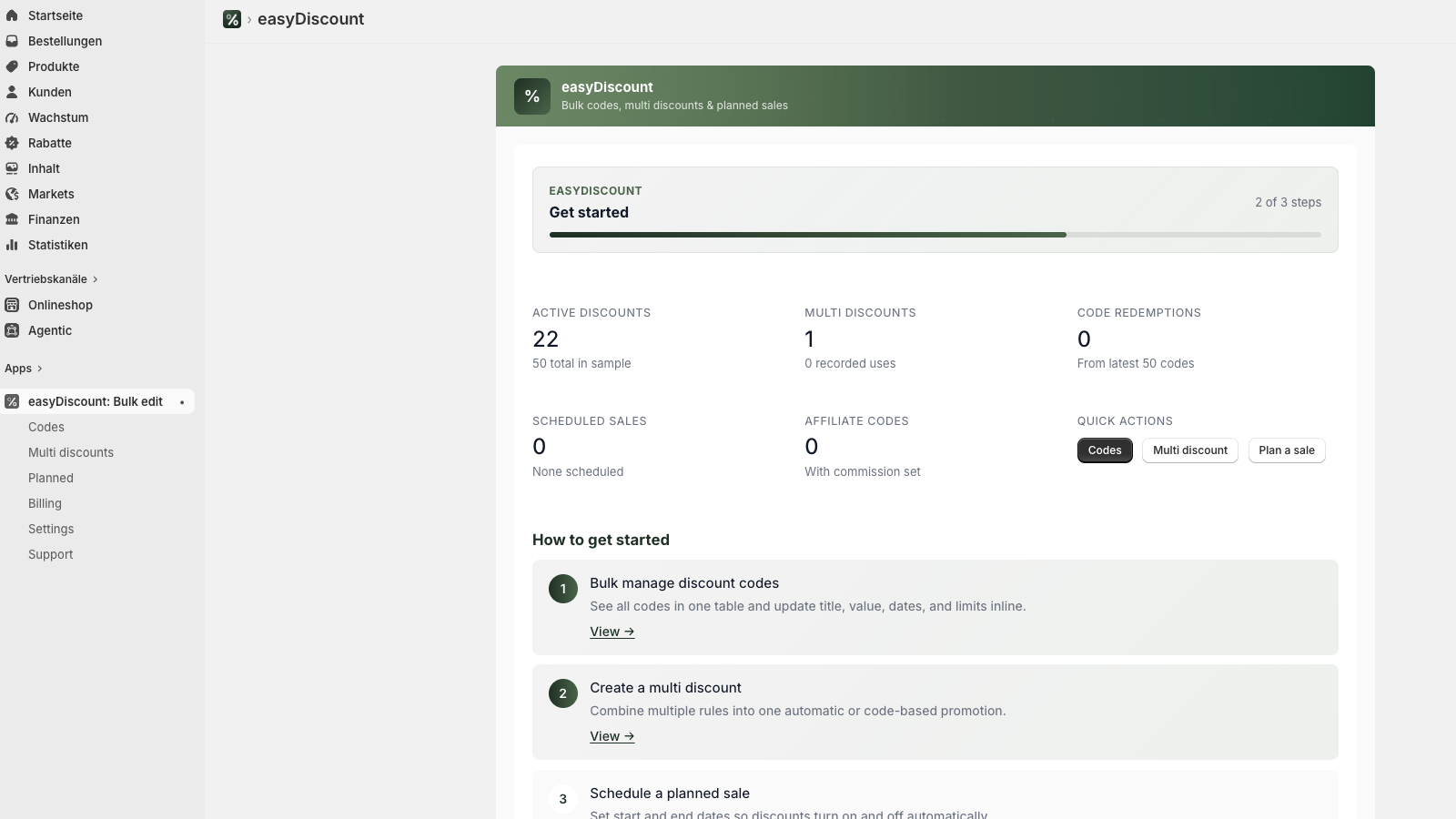The image size is (1456, 819).
Task: Click the 'Create a multi discount' heading
Action: click(665, 688)
